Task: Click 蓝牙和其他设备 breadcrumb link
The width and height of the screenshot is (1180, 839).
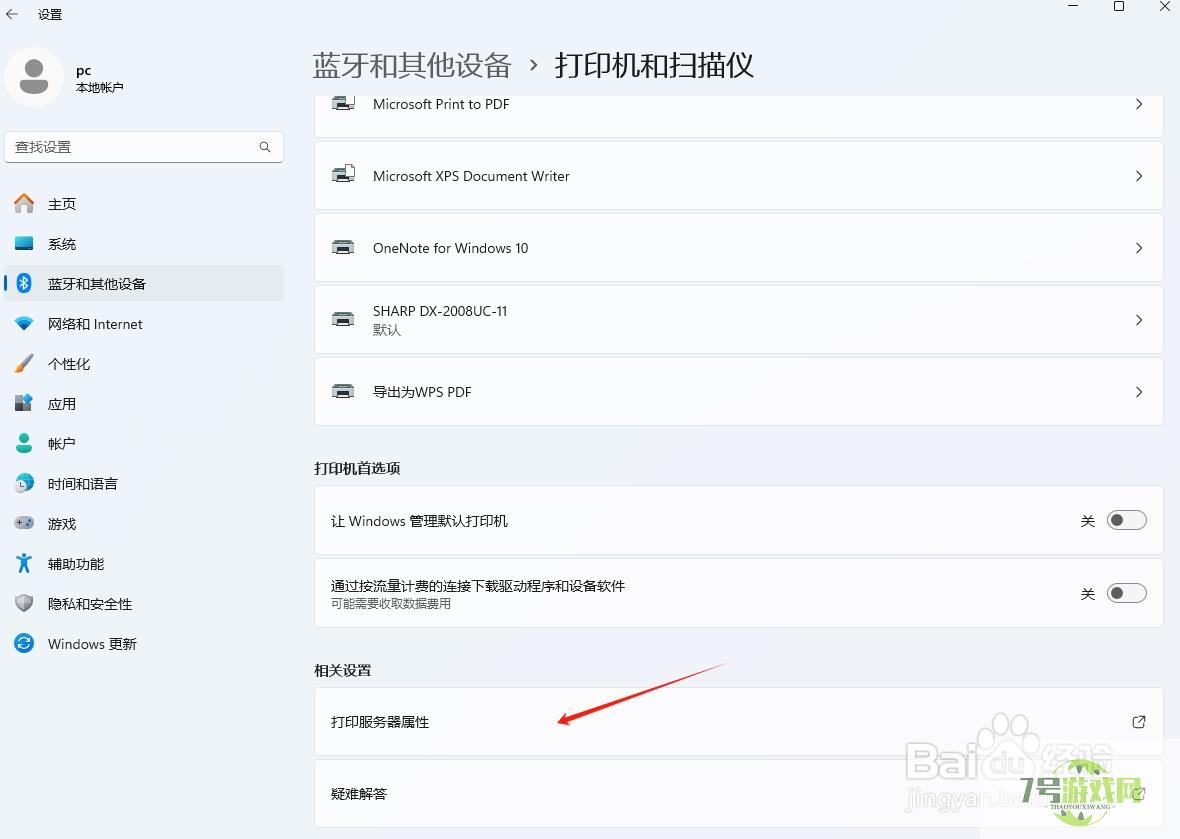Action: tap(412, 65)
